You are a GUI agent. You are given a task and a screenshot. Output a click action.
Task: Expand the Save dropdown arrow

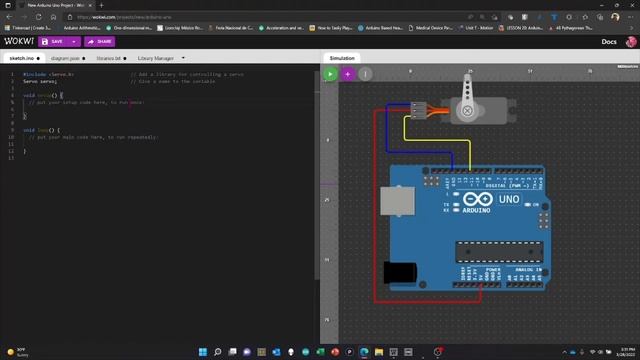pos(74,42)
